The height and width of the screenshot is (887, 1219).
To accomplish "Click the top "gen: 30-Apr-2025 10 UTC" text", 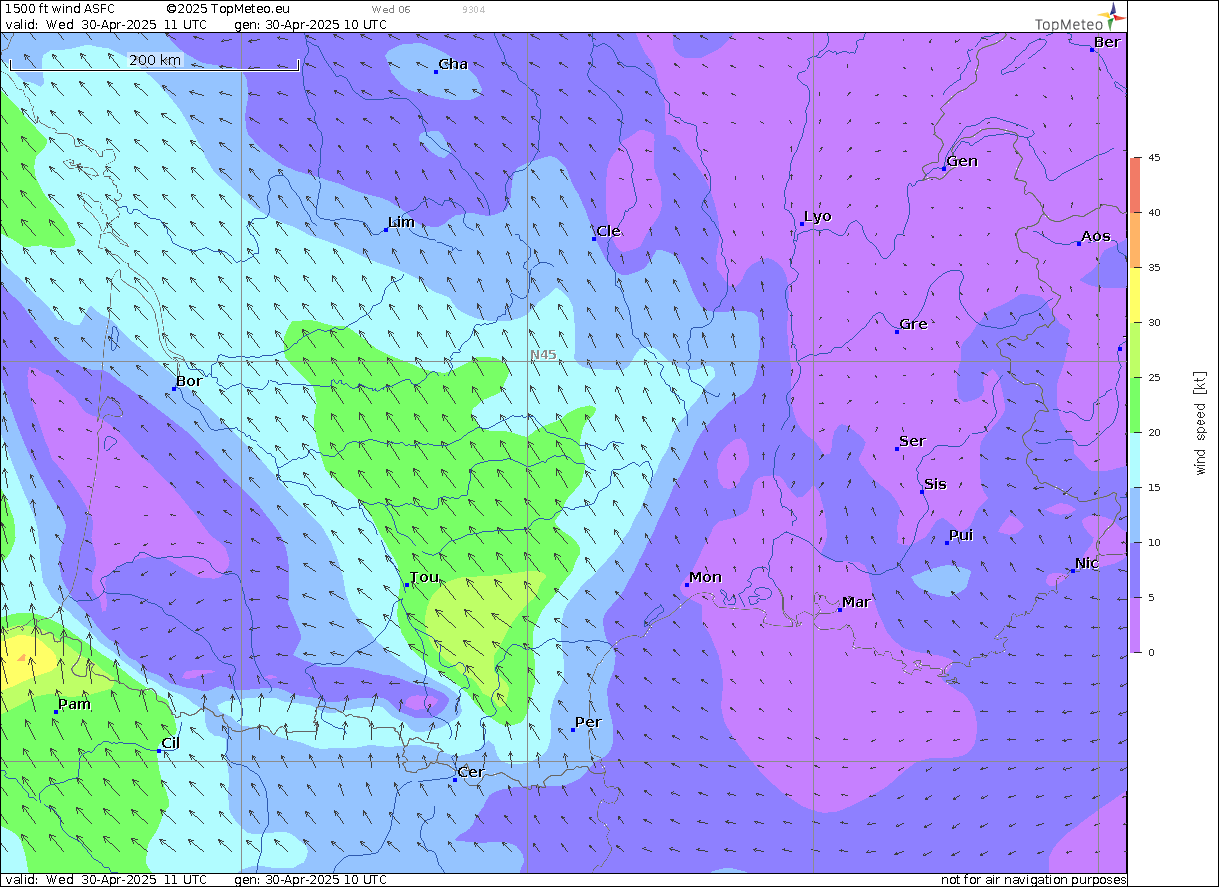I will 310,24.
